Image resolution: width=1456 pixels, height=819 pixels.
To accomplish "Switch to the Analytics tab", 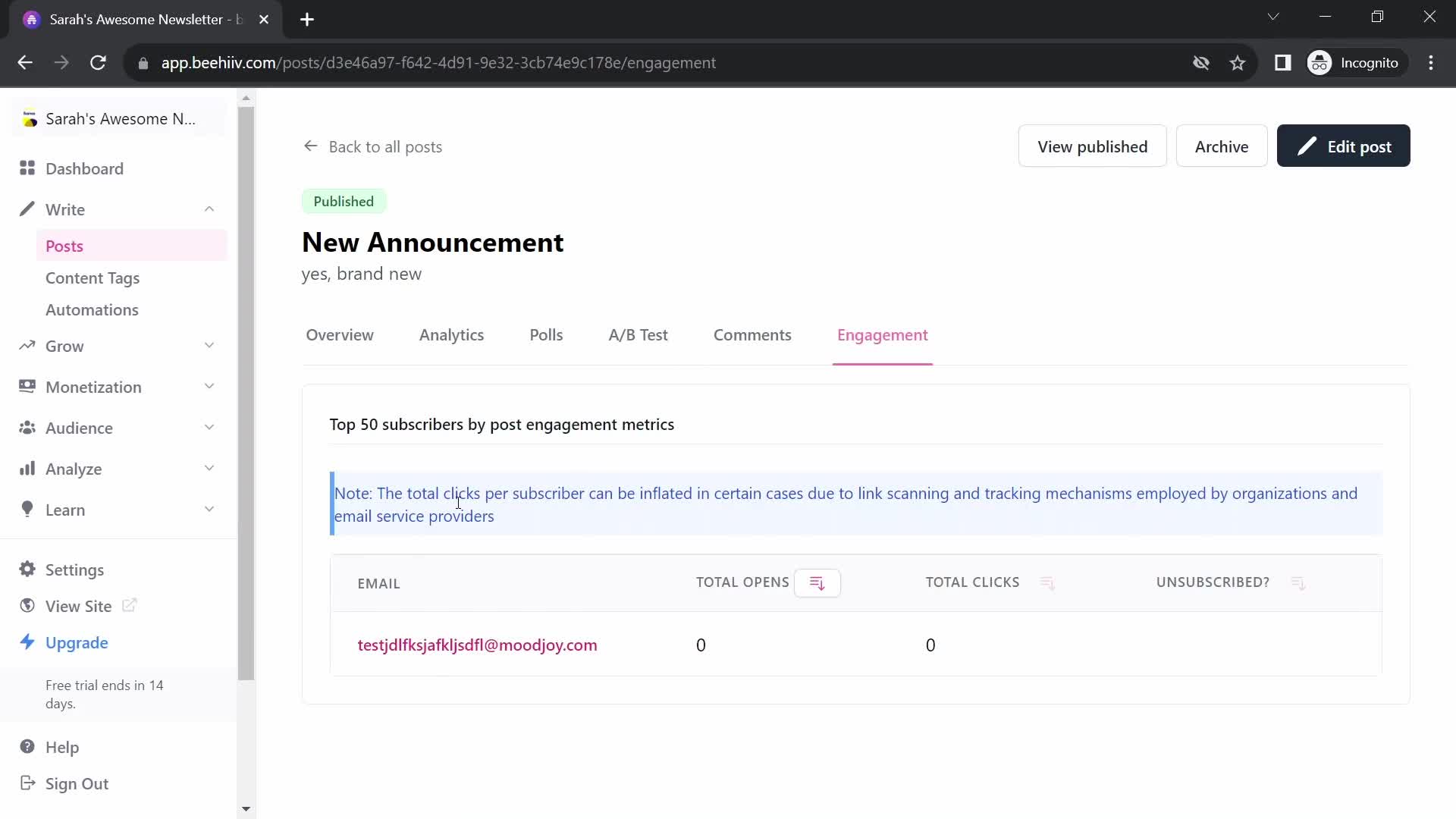I will 451,335.
